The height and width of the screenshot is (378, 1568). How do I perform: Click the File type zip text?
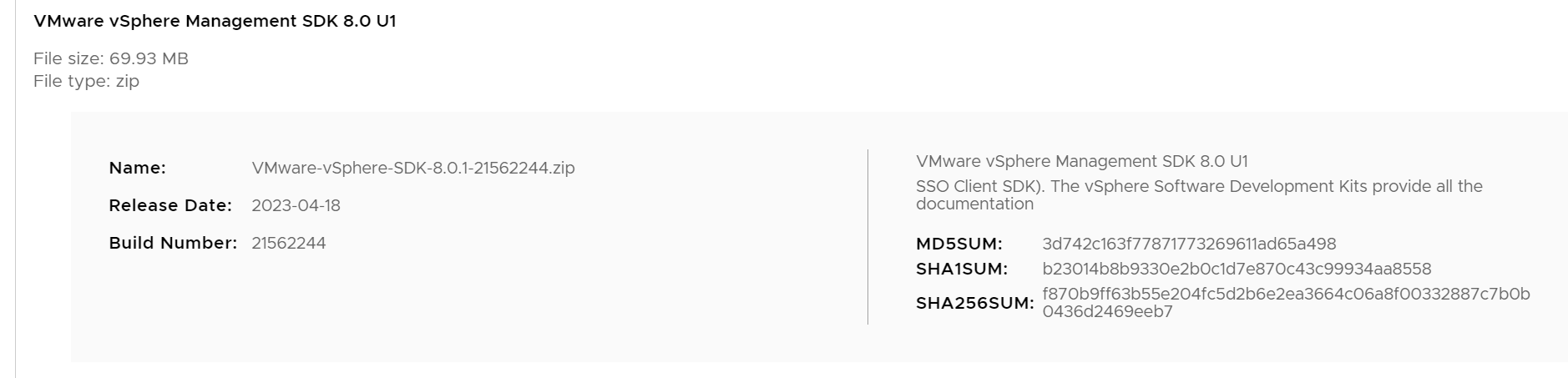pos(86,81)
